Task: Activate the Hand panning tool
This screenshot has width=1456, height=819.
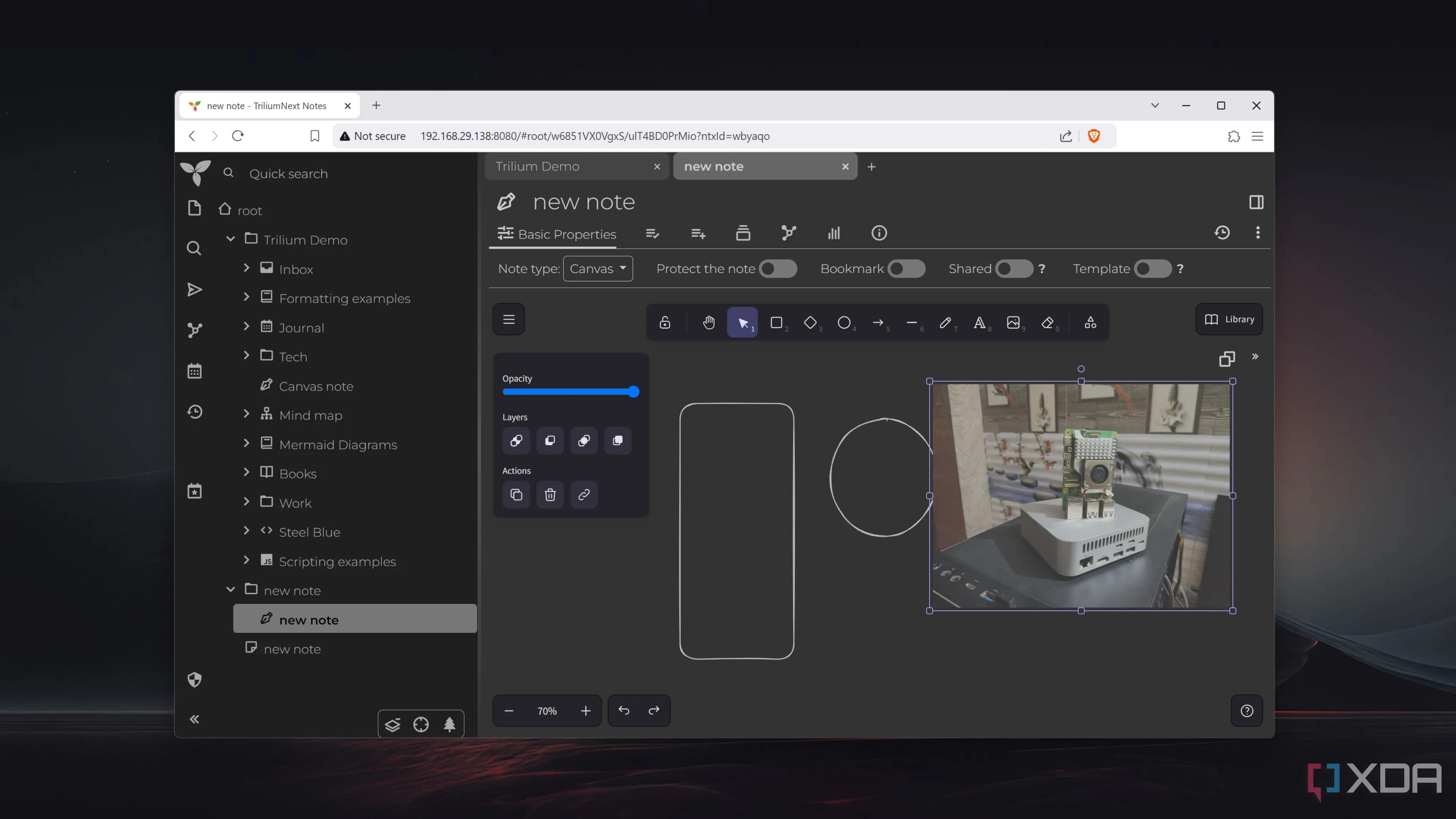Action: pyautogui.click(x=709, y=322)
